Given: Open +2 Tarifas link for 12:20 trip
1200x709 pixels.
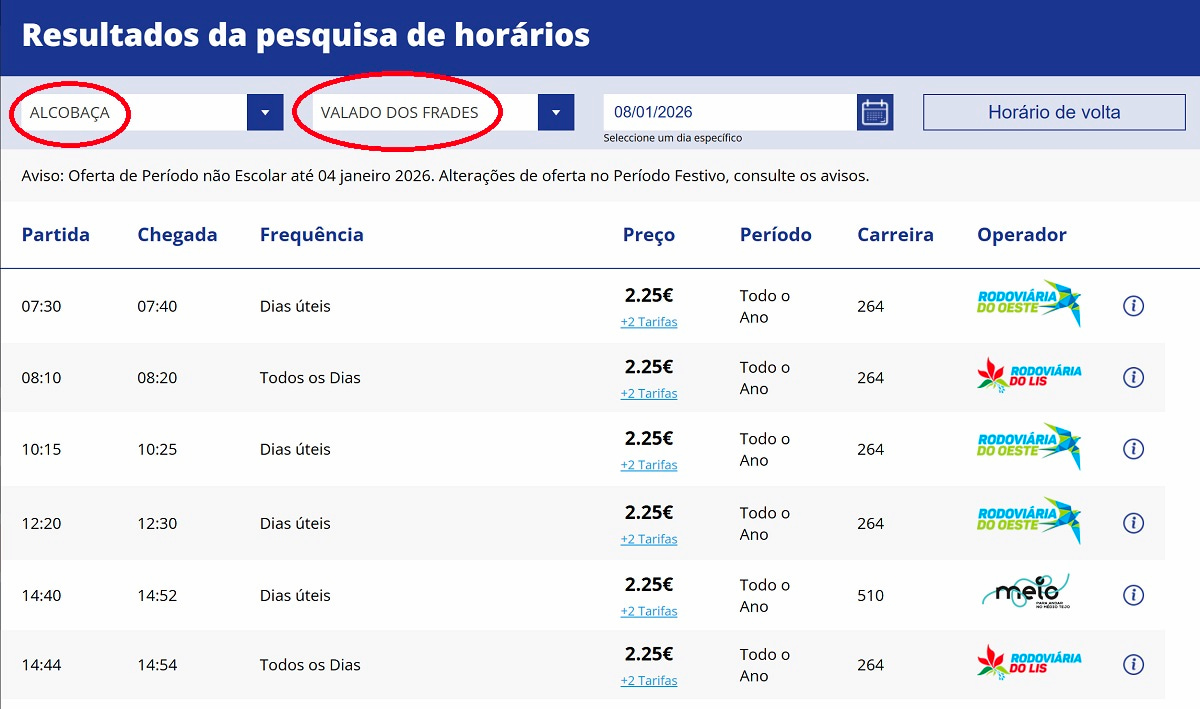Looking at the screenshot, I should [x=648, y=539].
